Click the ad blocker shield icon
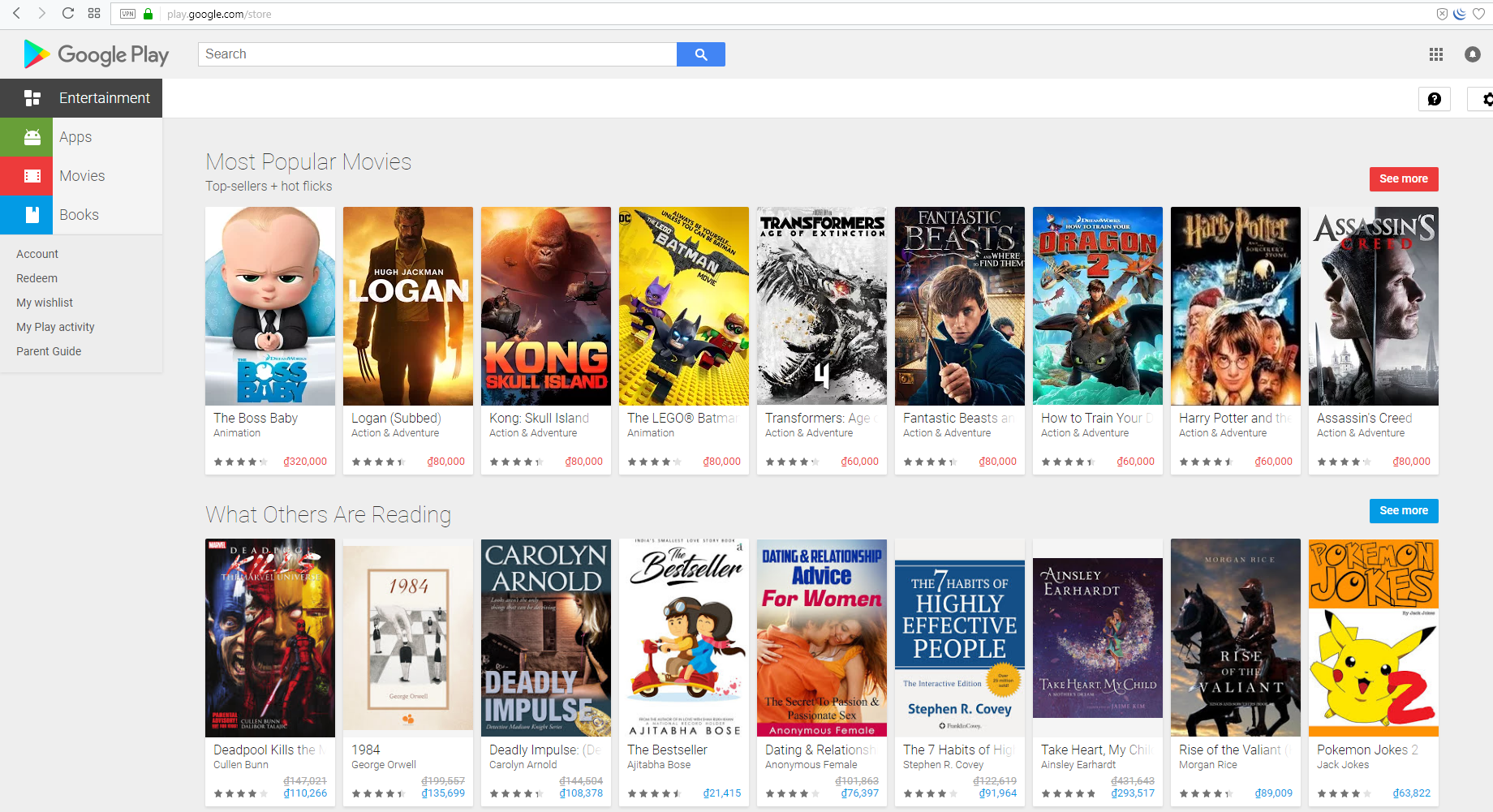The image size is (1493, 812). [x=1442, y=14]
